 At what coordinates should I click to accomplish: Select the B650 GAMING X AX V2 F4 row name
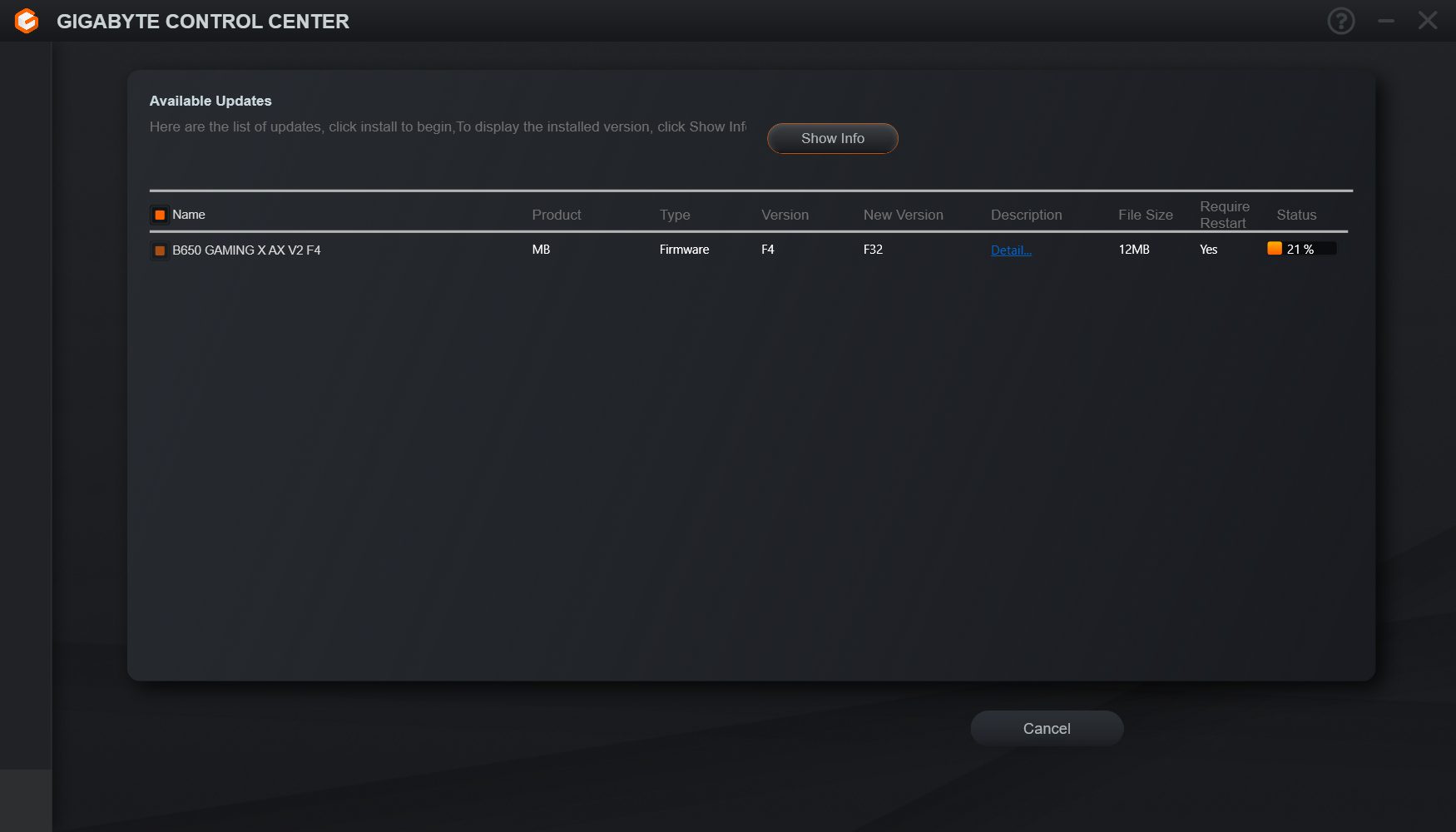point(246,250)
